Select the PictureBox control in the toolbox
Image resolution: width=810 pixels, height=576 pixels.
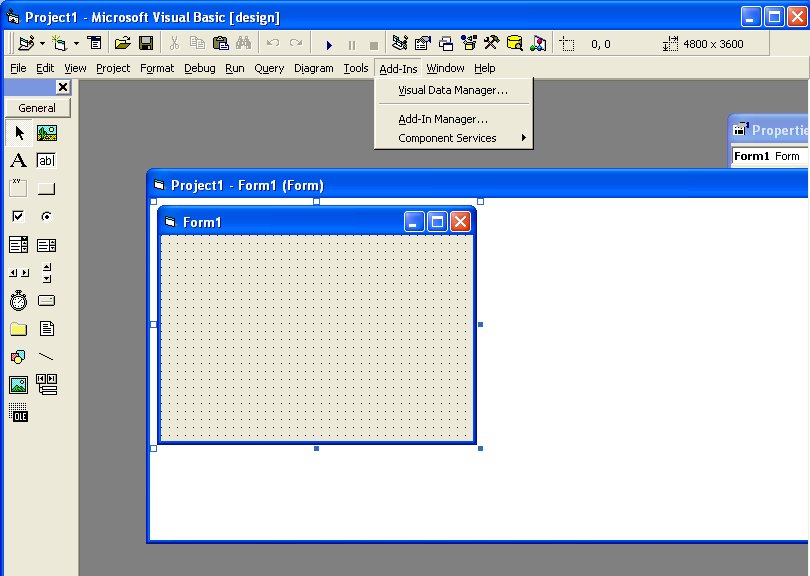coord(46,133)
